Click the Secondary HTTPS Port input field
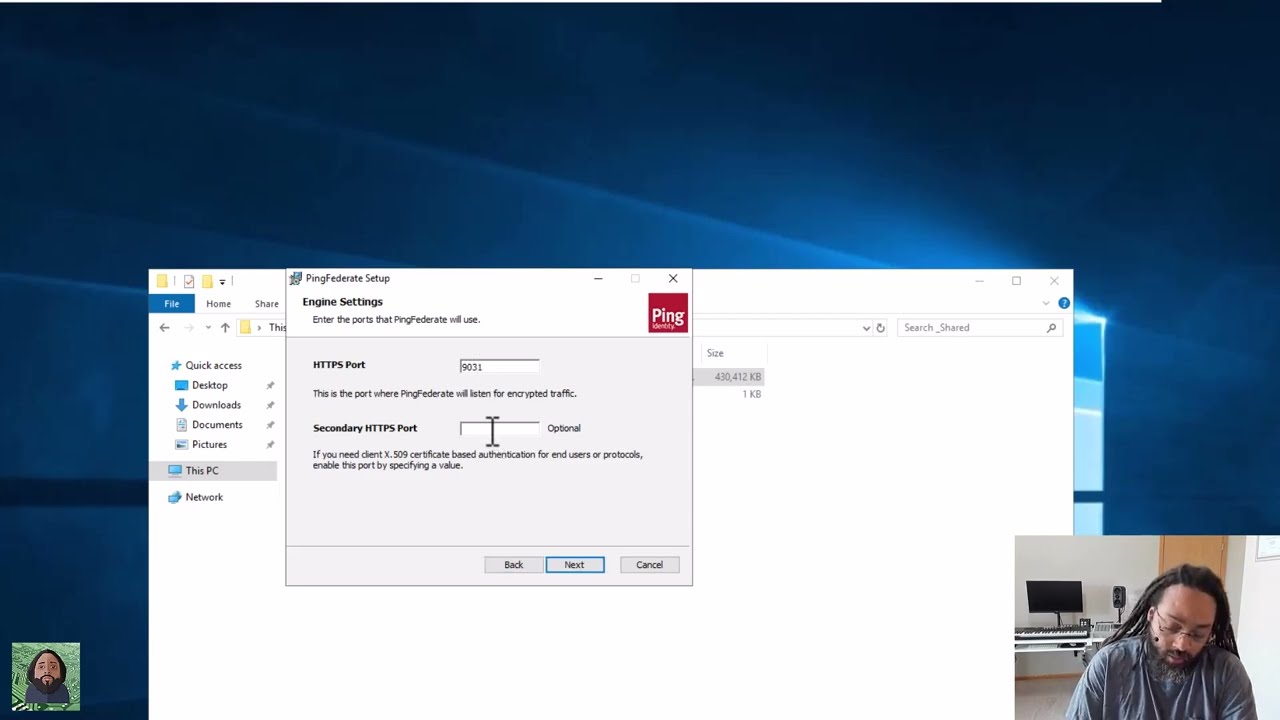1280x720 pixels. (499, 428)
